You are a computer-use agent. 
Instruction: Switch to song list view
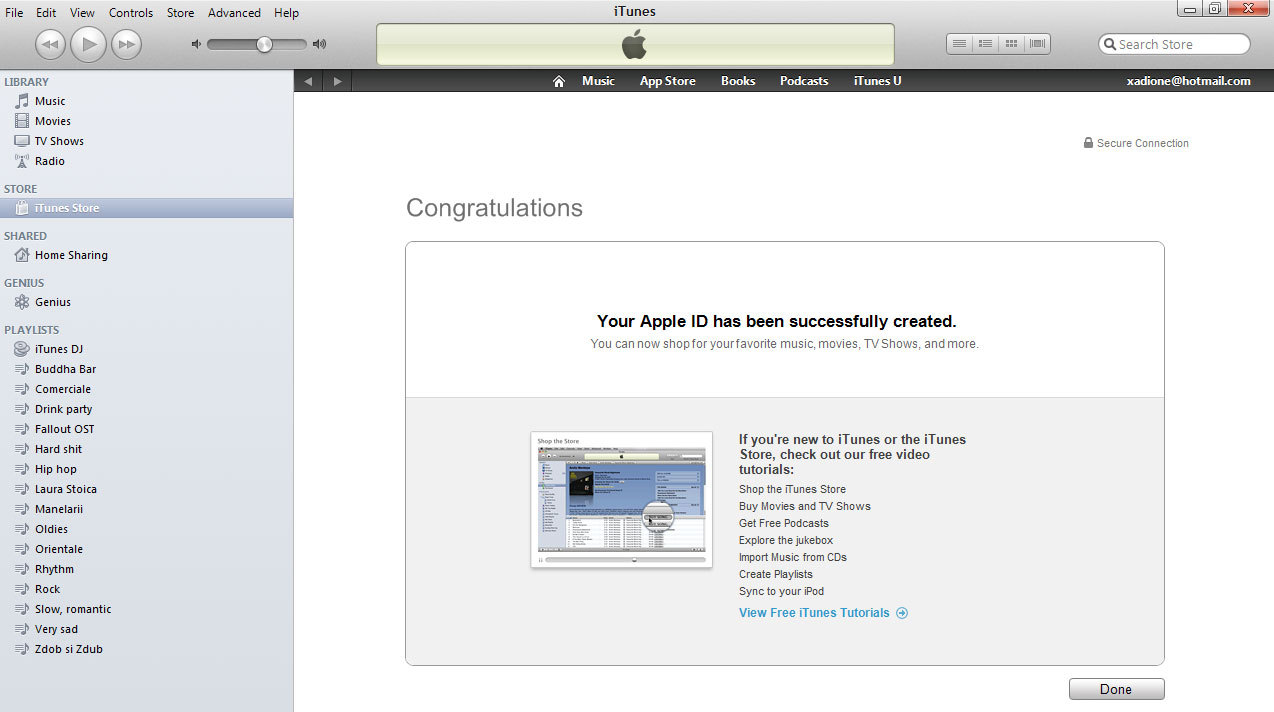(x=959, y=44)
